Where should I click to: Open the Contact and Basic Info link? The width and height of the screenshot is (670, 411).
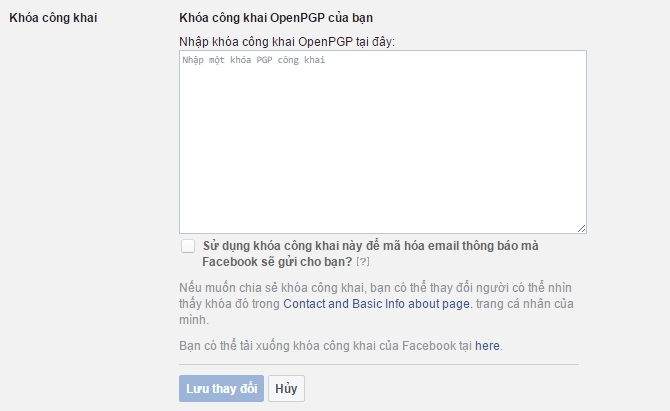(375, 303)
